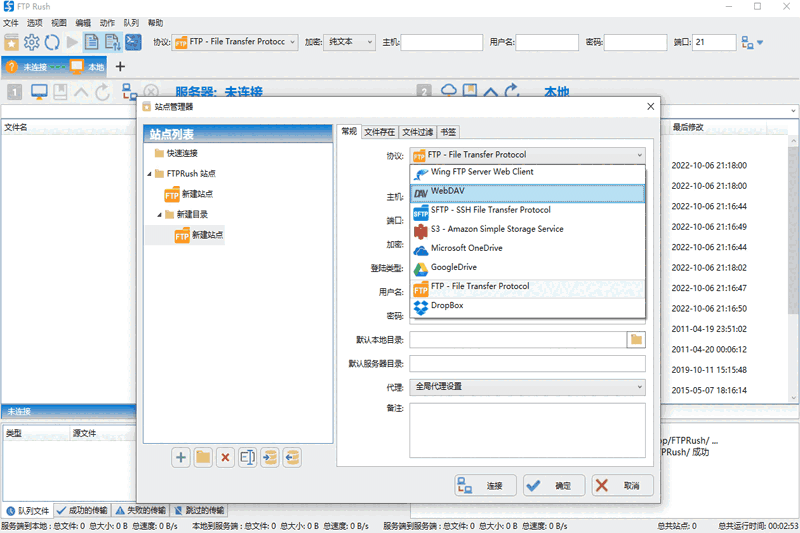The width and height of the screenshot is (800, 533).
Task: Delete selected site with red X icon
Action: [x=225, y=458]
